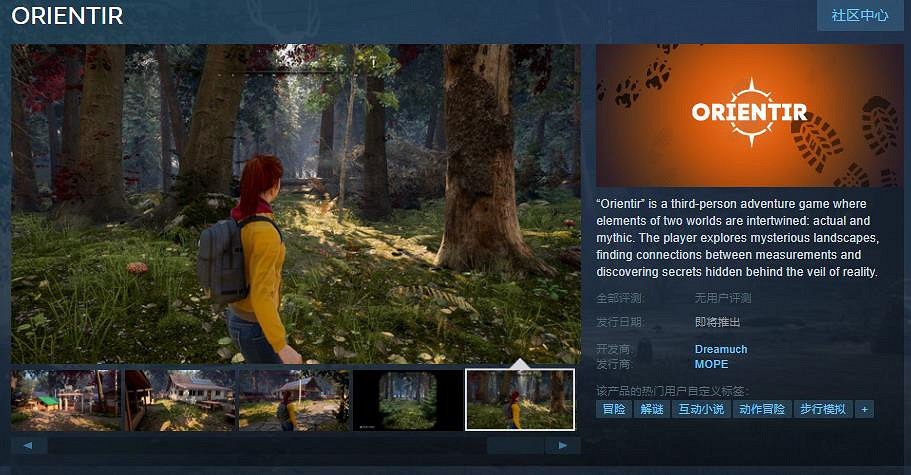Click the left scroll arrow under thumbnails
This screenshot has height=475, width=911.
tap(29, 445)
